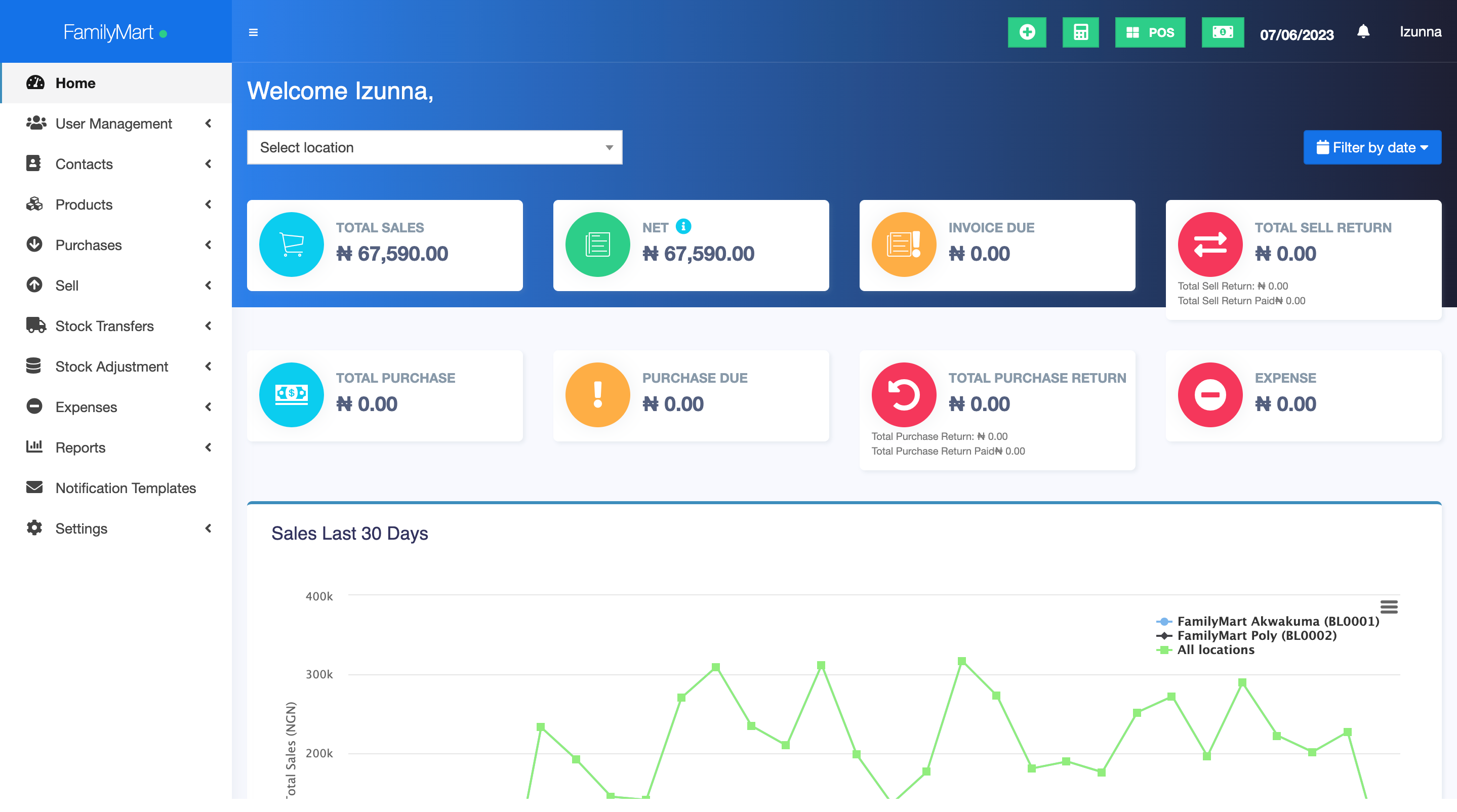Open the Izunna user menu
This screenshot has height=812, width=1457.
[x=1420, y=32]
